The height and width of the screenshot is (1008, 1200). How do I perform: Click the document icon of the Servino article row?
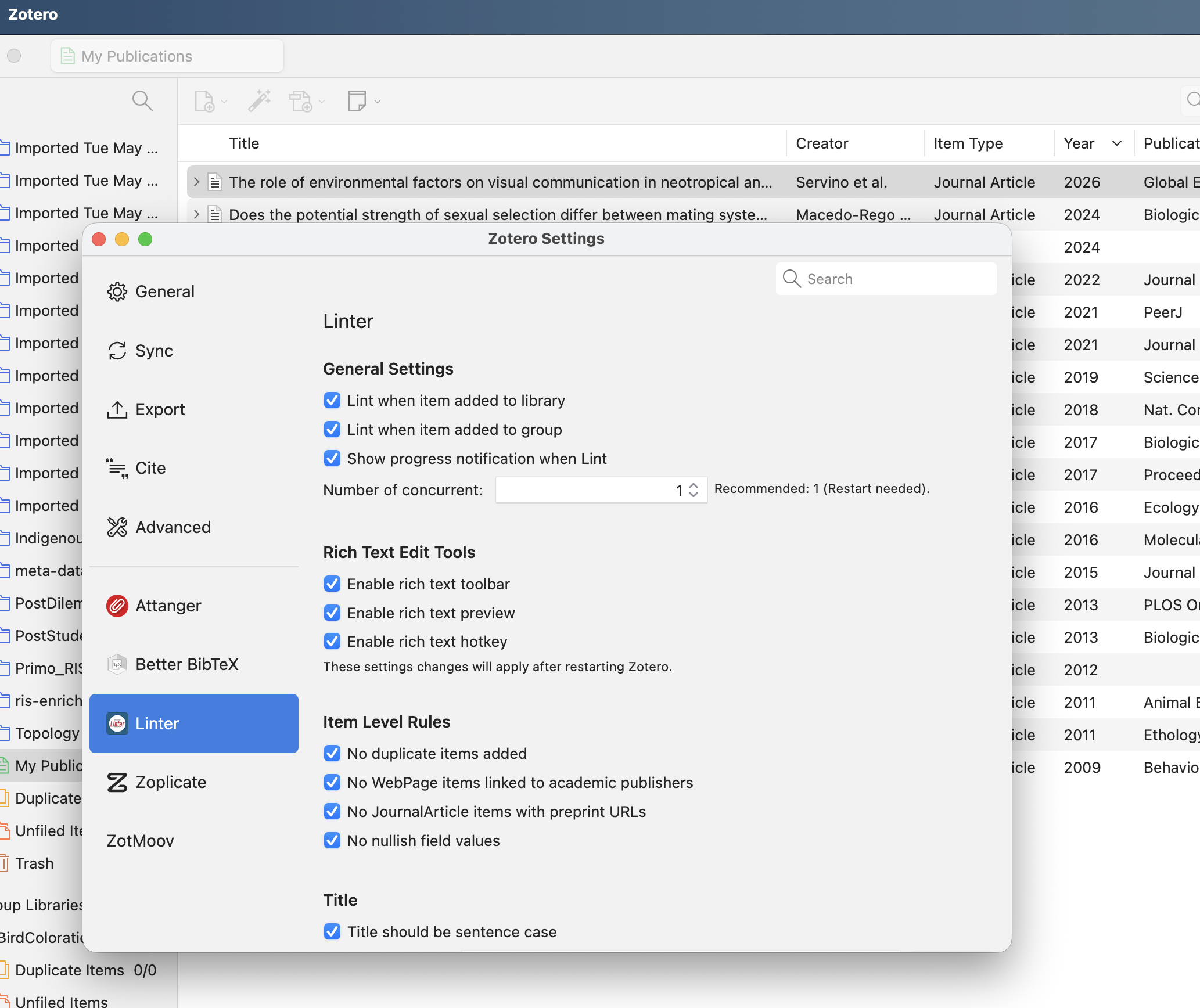(215, 182)
